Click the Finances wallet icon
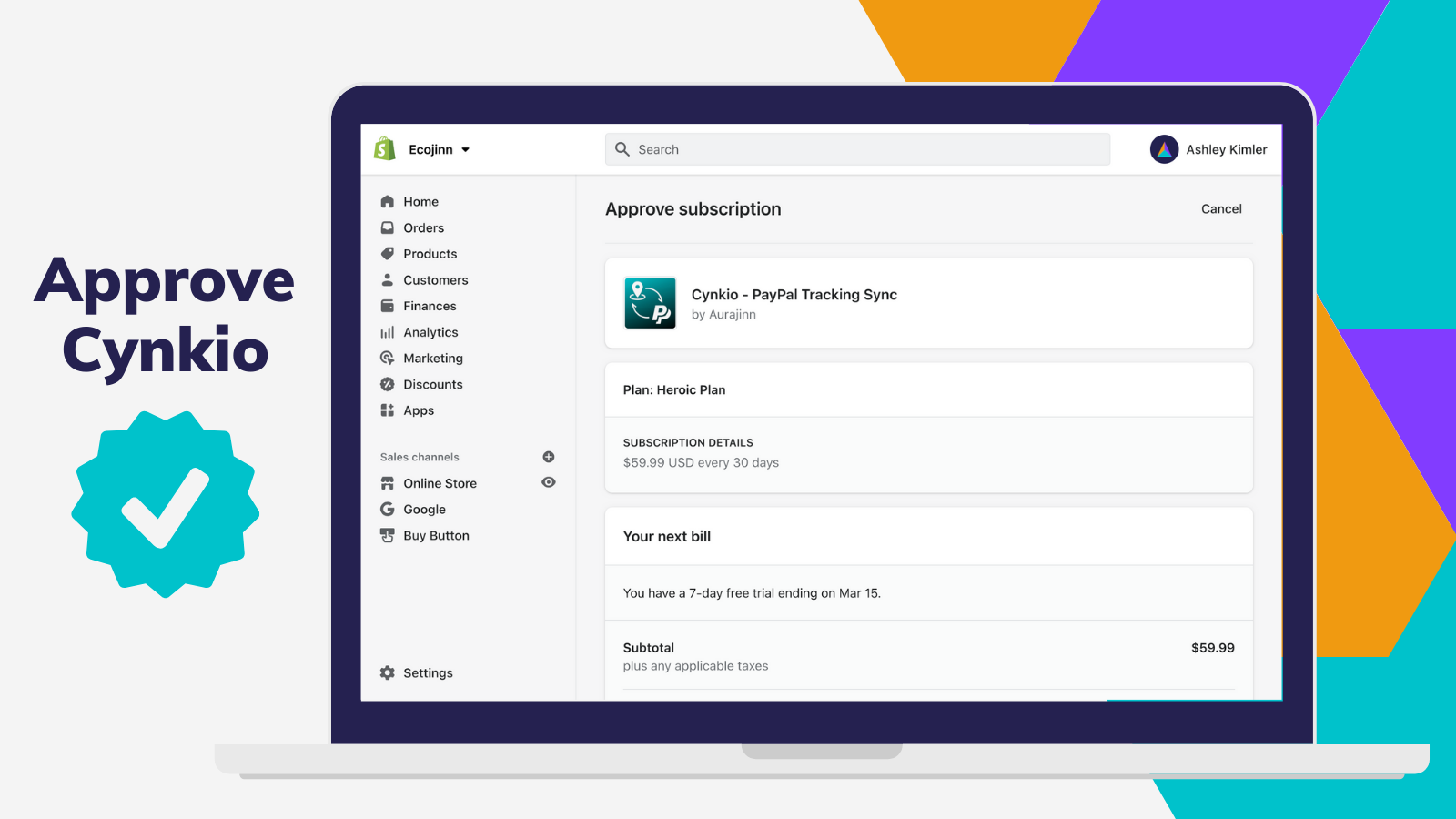Viewport: 1456px width, 819px height. click(388, 306)
